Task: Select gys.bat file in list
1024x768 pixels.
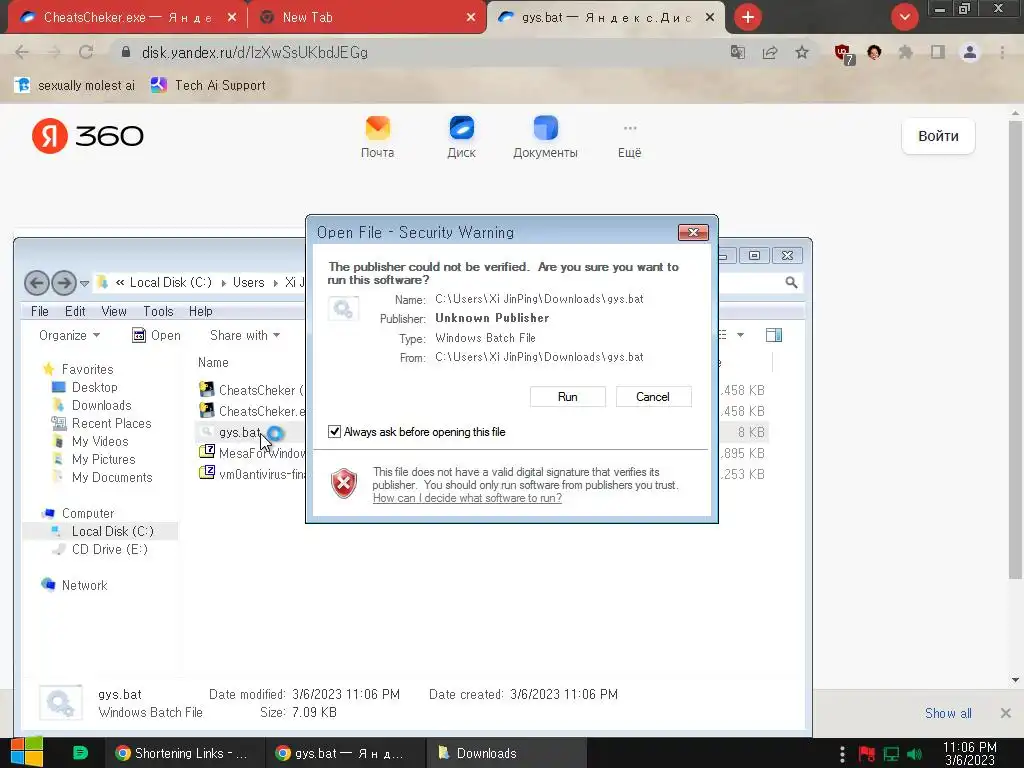Action: pos(239,432)
